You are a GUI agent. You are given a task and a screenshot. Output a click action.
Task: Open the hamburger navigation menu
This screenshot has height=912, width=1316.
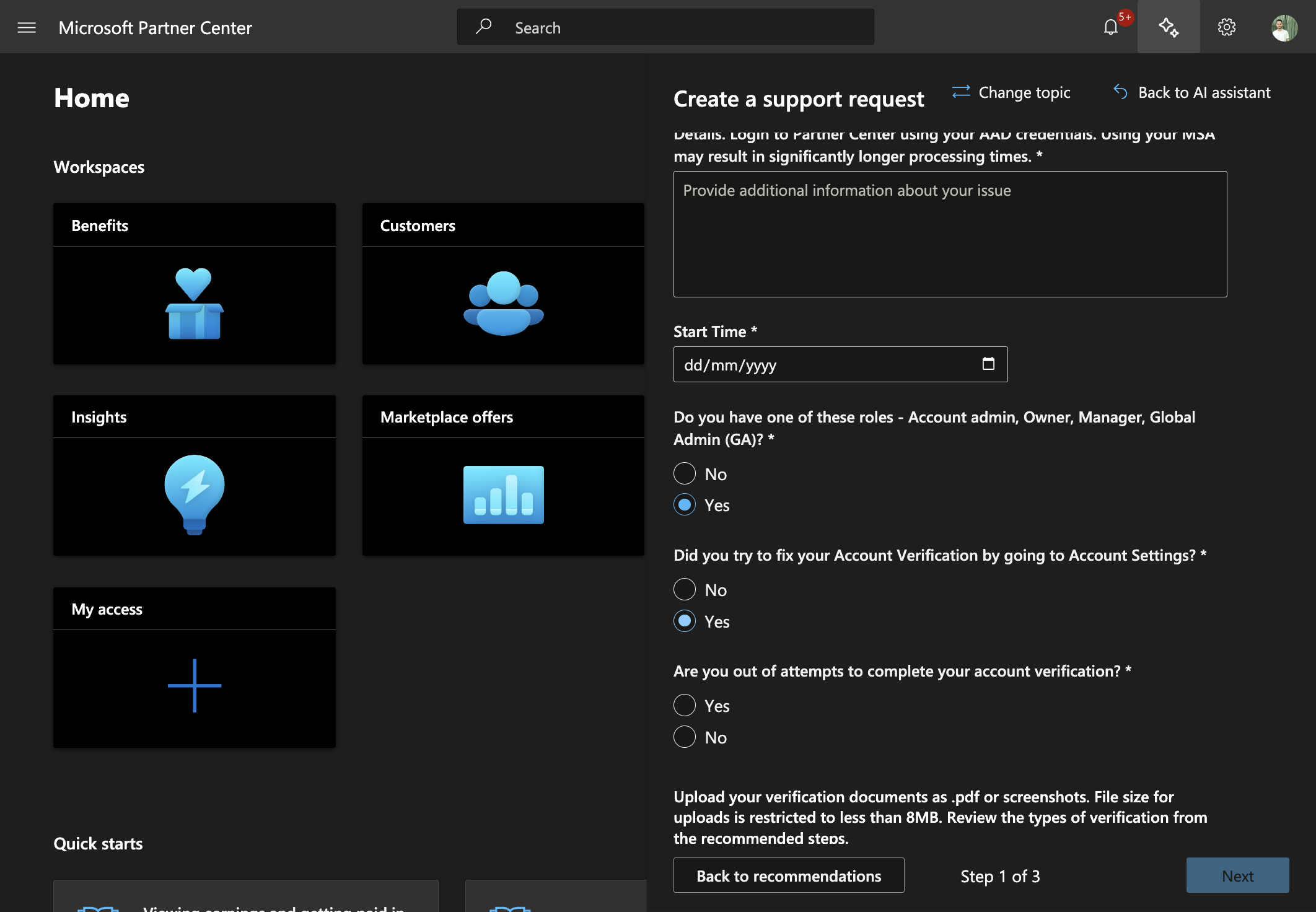click(x=27, y=27)
